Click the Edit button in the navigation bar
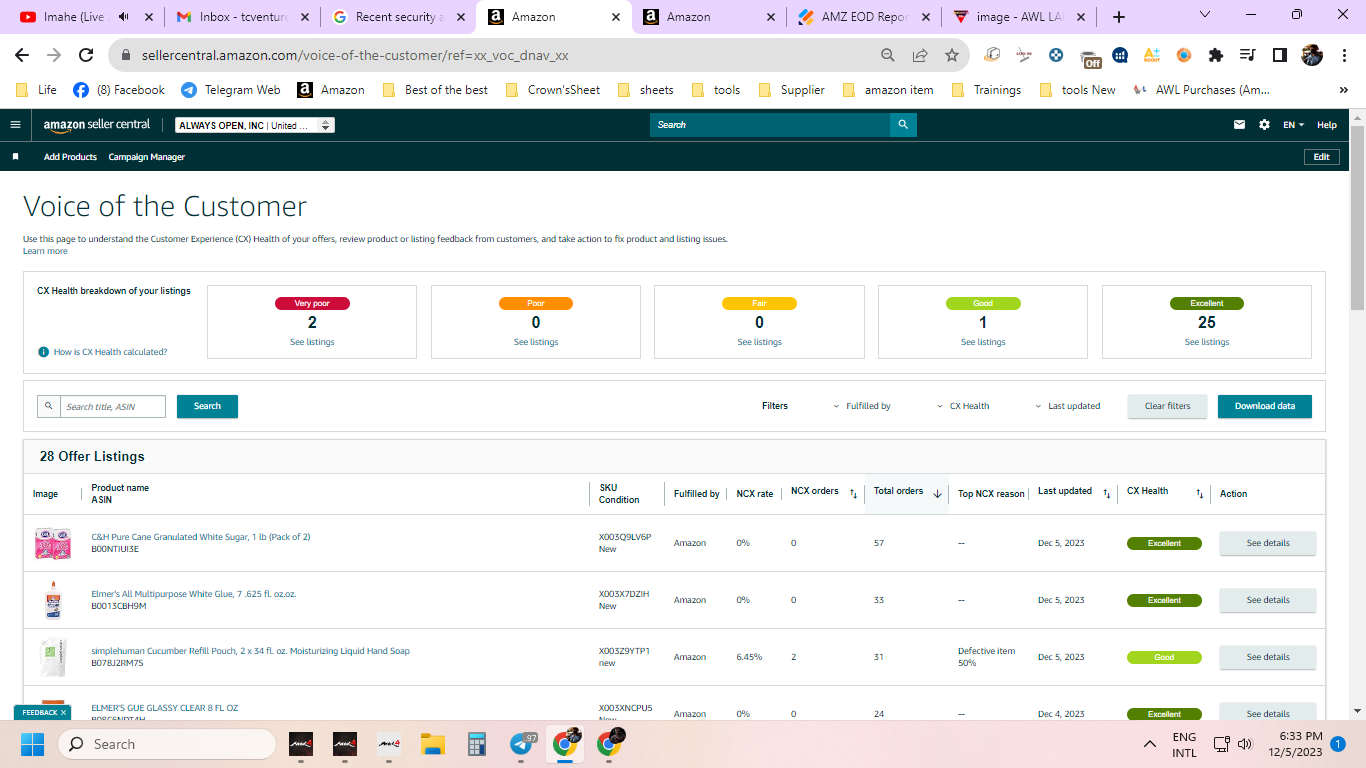This screenshot has height=768, width=1366. [1322, 157]
